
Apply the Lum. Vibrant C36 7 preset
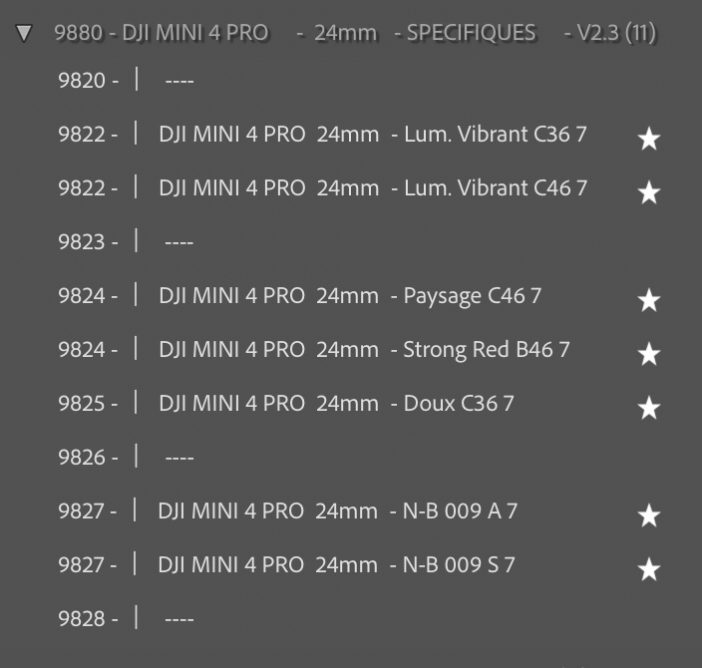[372, 134]
